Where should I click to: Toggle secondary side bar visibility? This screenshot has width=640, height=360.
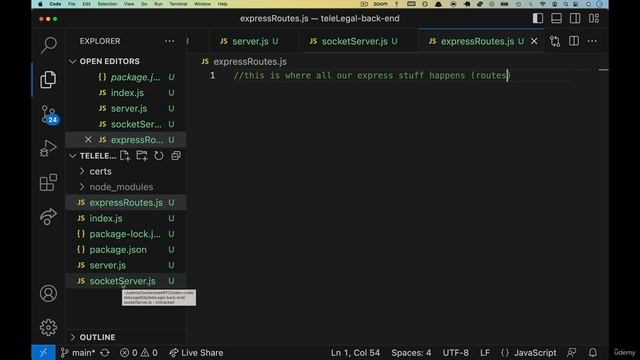575,18
